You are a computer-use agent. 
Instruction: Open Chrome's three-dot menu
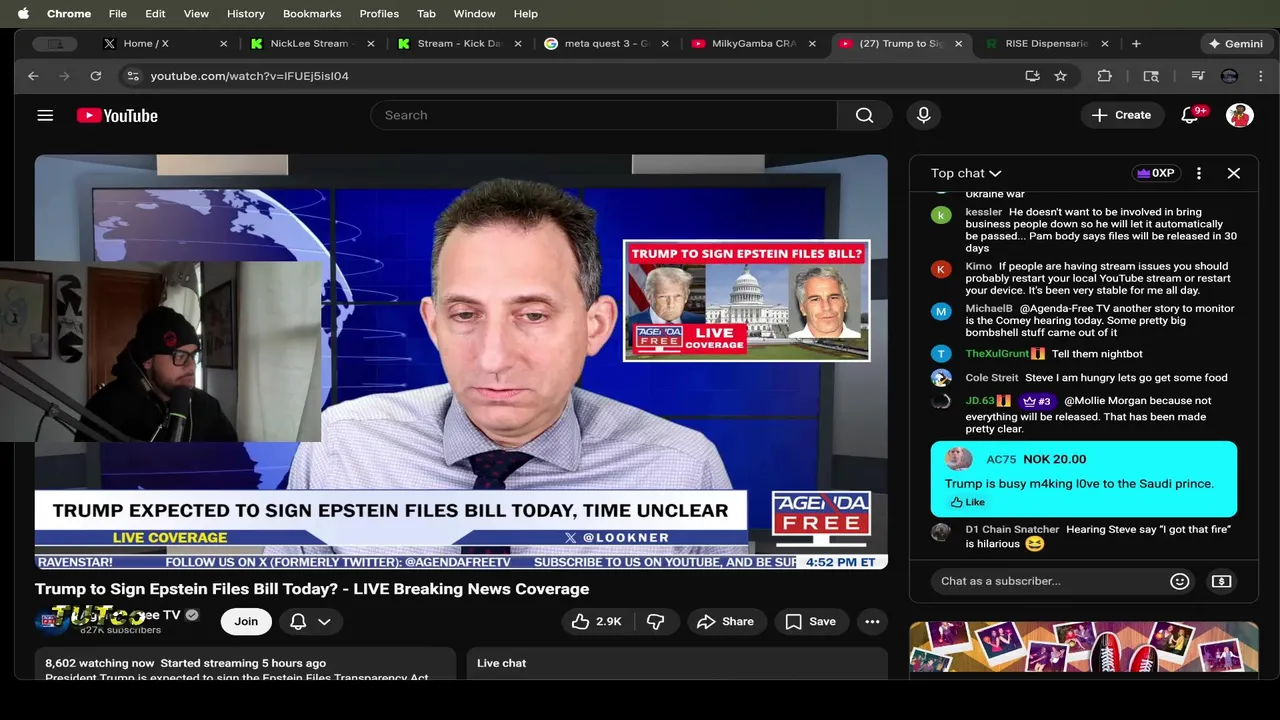[1261, 76]
